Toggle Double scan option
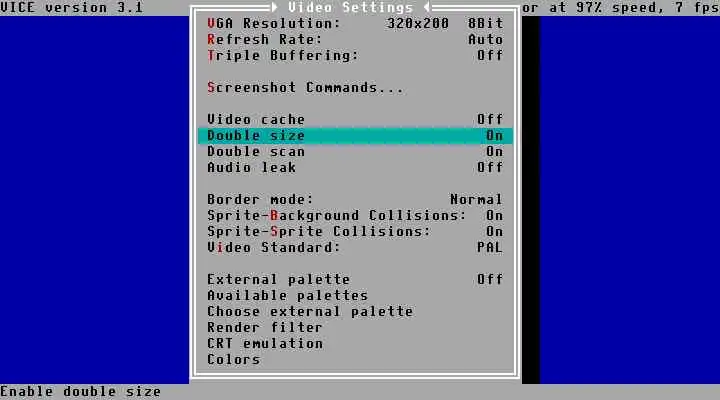 [x=355, y=152]
